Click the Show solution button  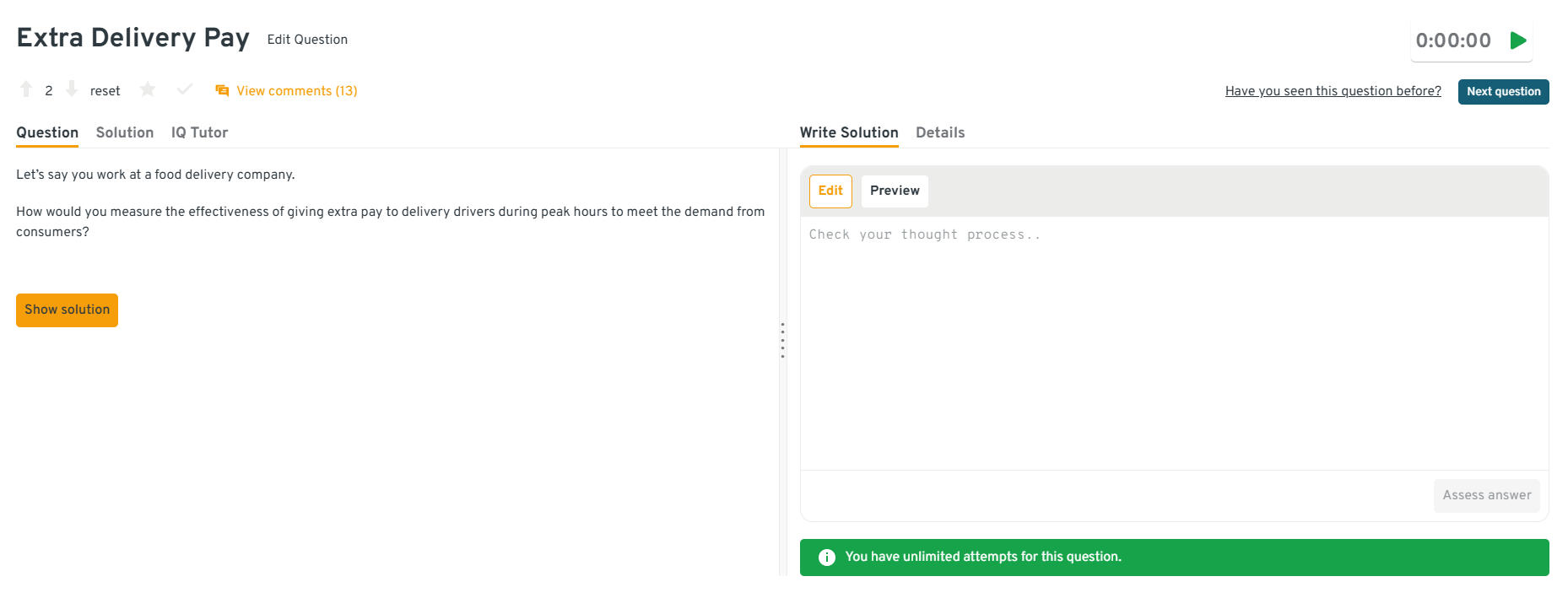click(x=68, y=310)
